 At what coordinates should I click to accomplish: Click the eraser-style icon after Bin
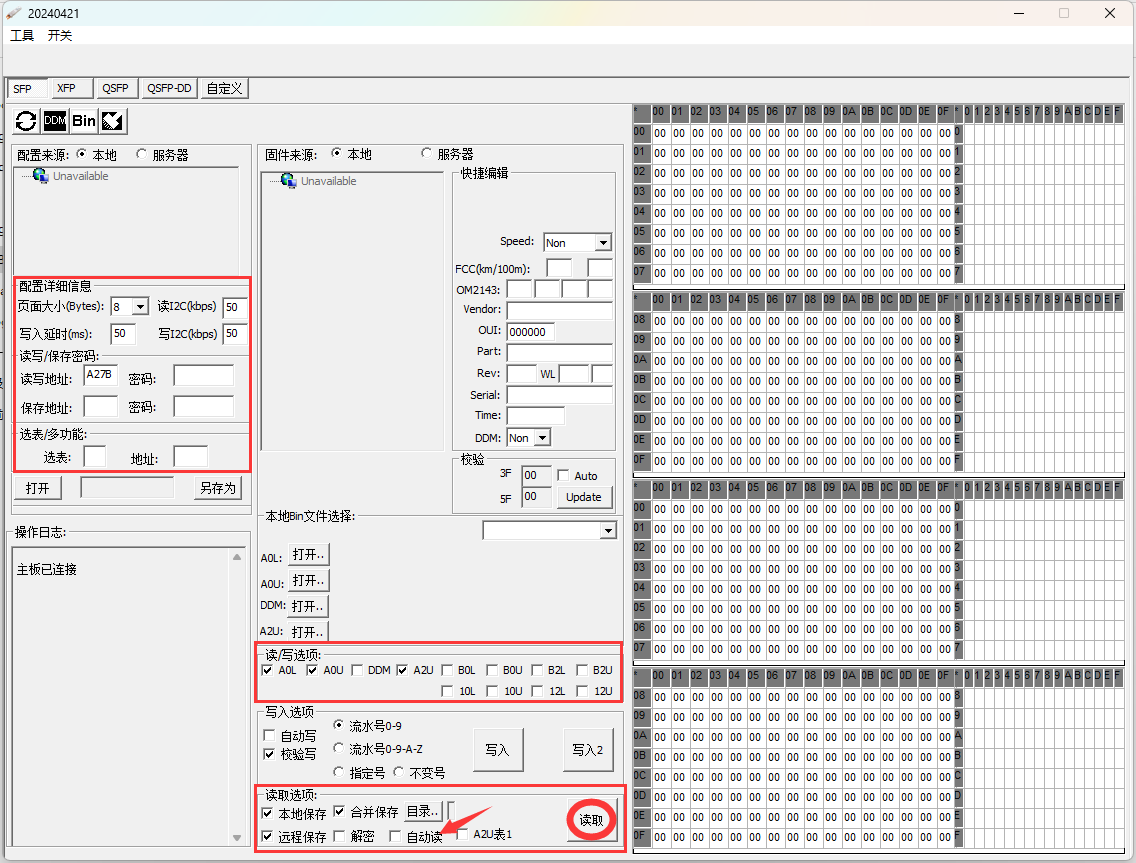(112, 121)
